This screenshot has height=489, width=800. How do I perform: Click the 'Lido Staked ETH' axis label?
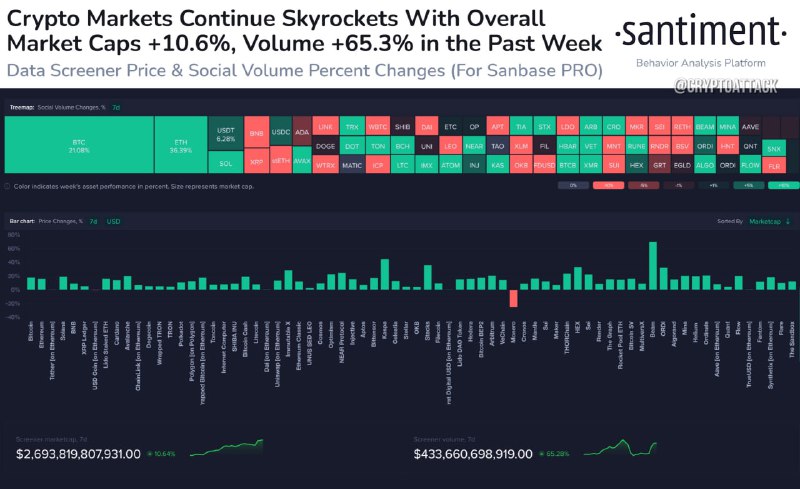pyautogui.click(x=106, y=345)
